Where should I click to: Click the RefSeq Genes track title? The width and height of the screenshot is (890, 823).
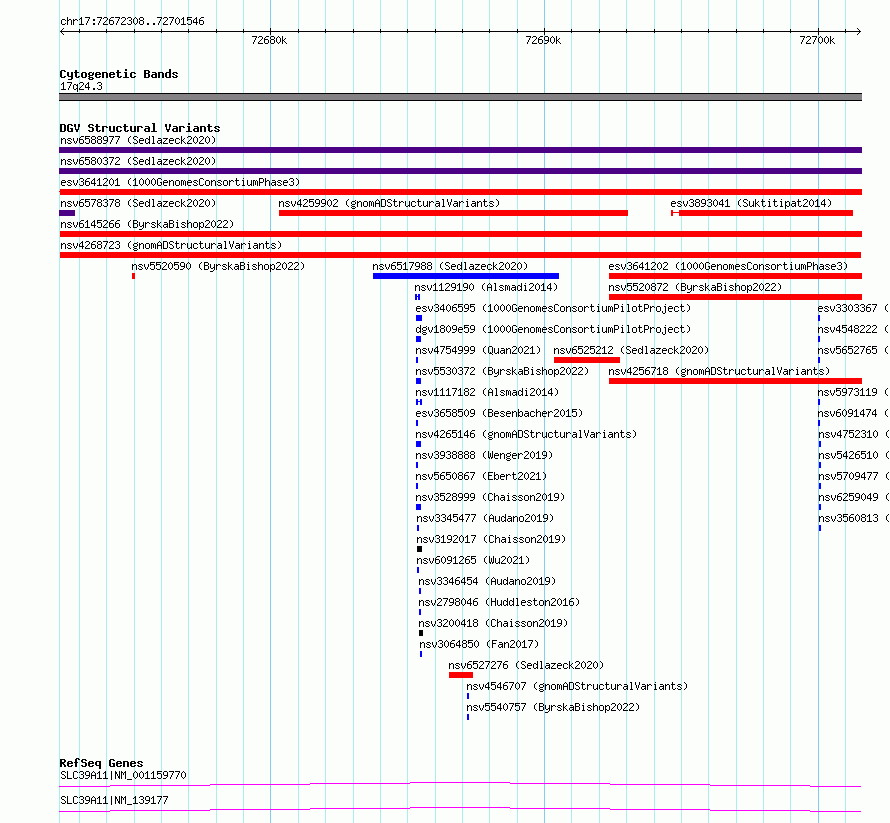(x=101, y=763)
